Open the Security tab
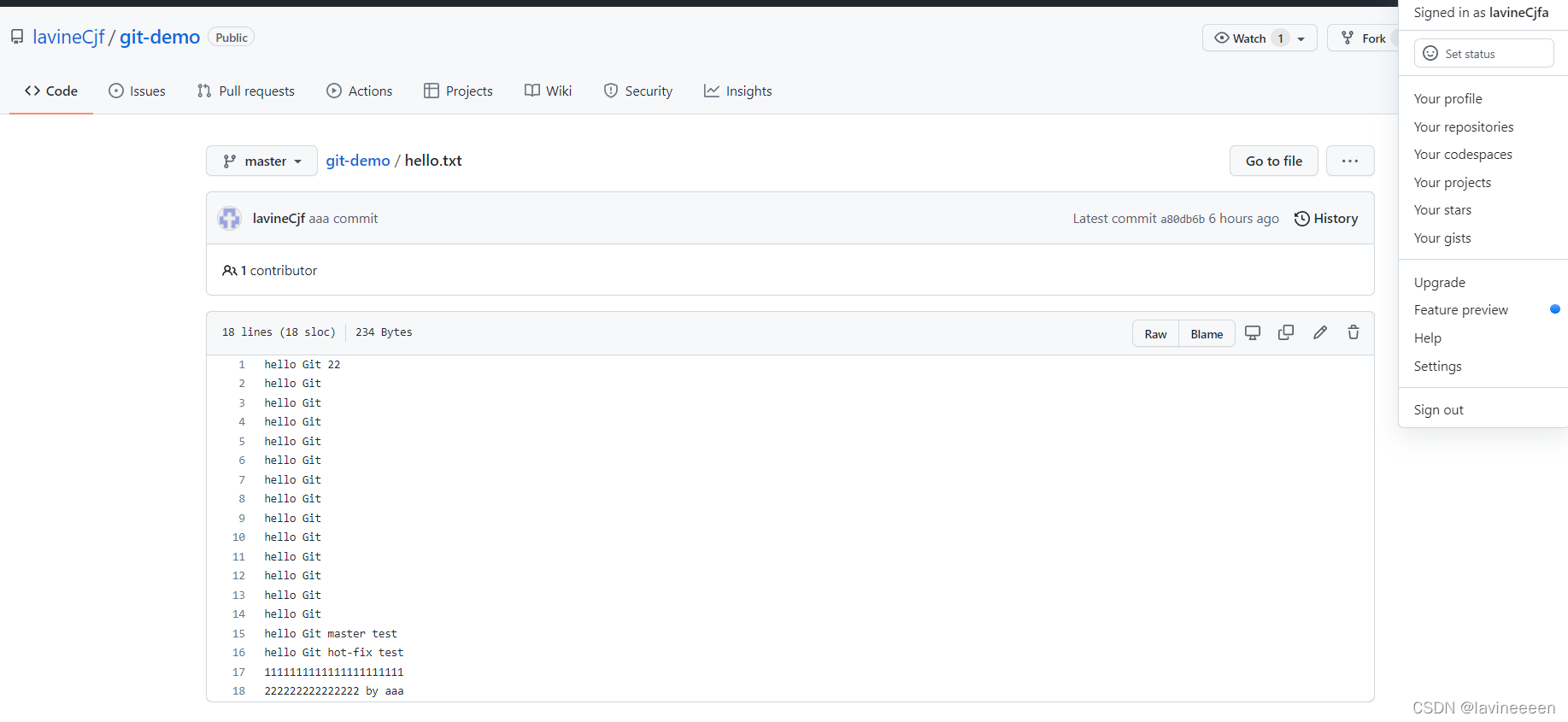Viewport: 1568px width, 722px height. pos(638,91)
